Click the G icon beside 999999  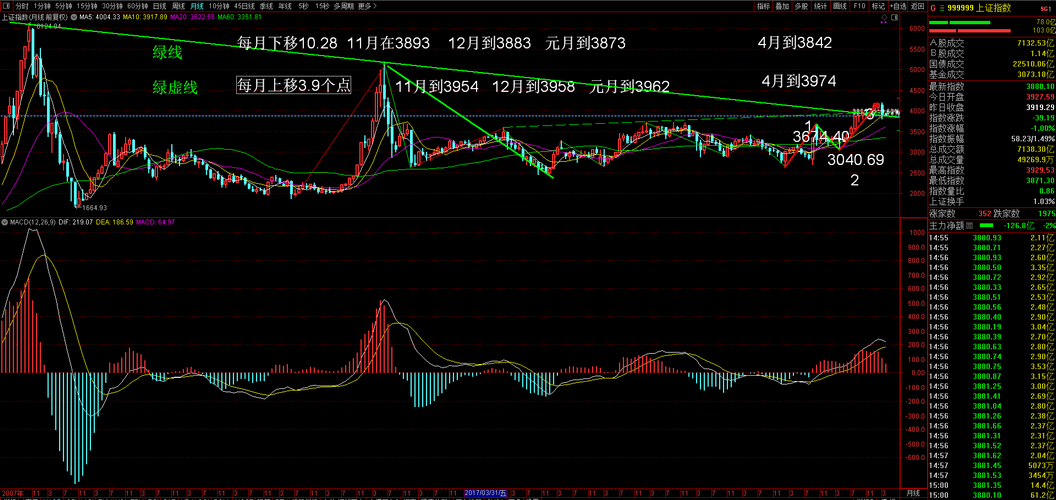[x=933, y=8]
